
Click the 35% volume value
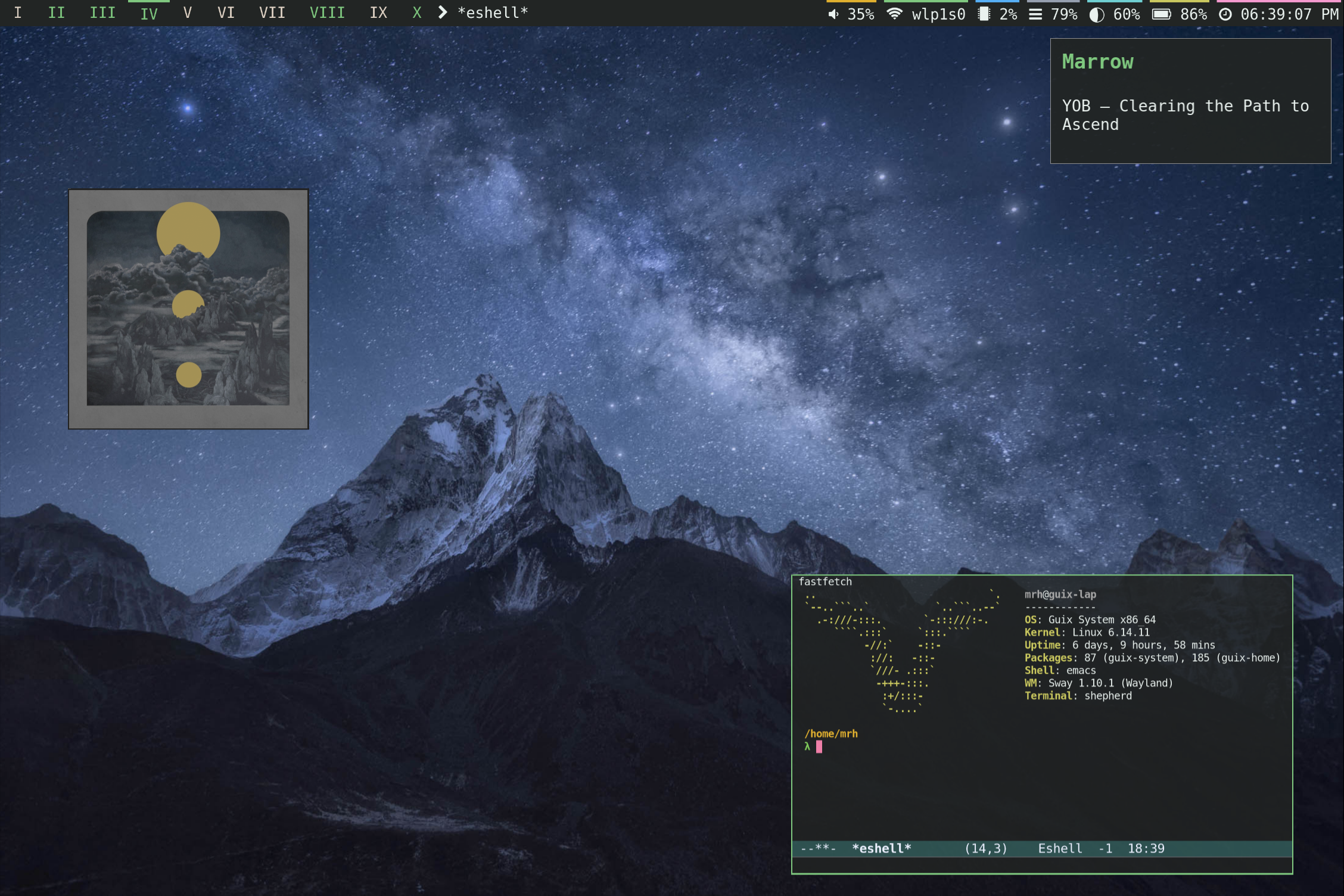861,14
